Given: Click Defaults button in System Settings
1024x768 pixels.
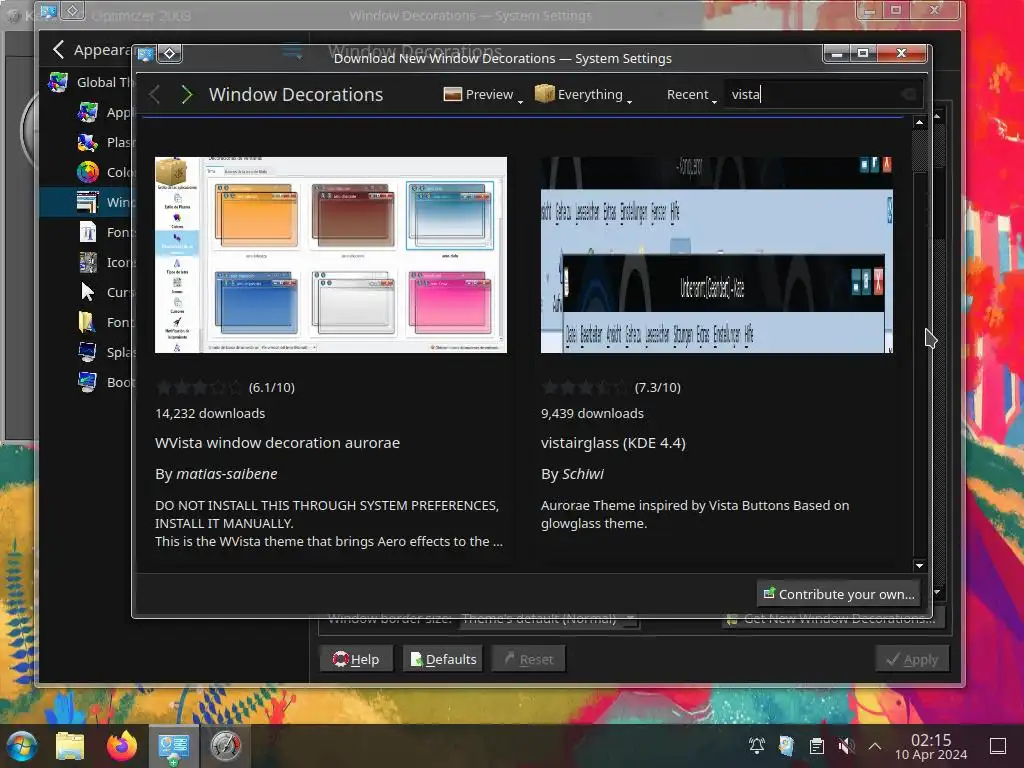Looking at the screenshot, I should tap(443, 660).
